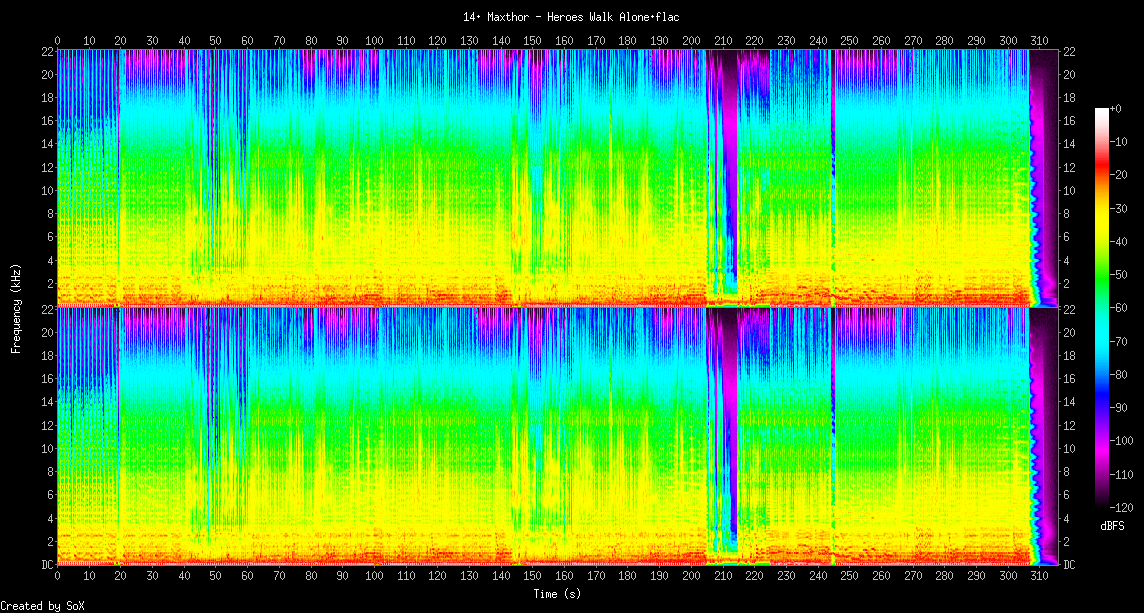Image resolution: width=1144 pixels, height=613 pixels.
Task: Click the title "Maxthor - Heroes Walk Alone.flac"
Action: [x=572, y=17]
